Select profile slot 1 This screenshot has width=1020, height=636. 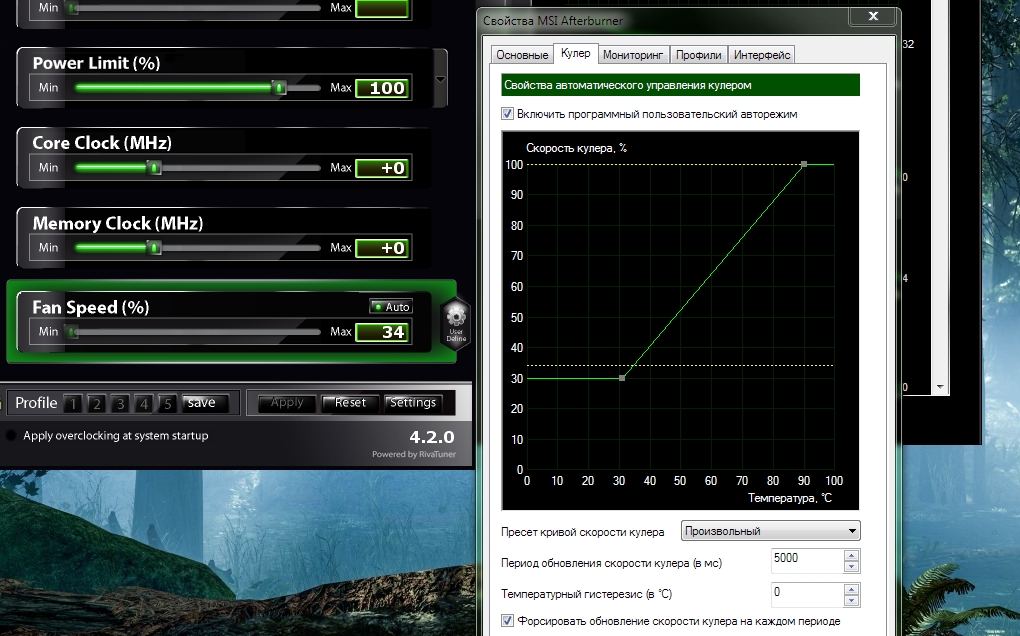coord(73,404)
